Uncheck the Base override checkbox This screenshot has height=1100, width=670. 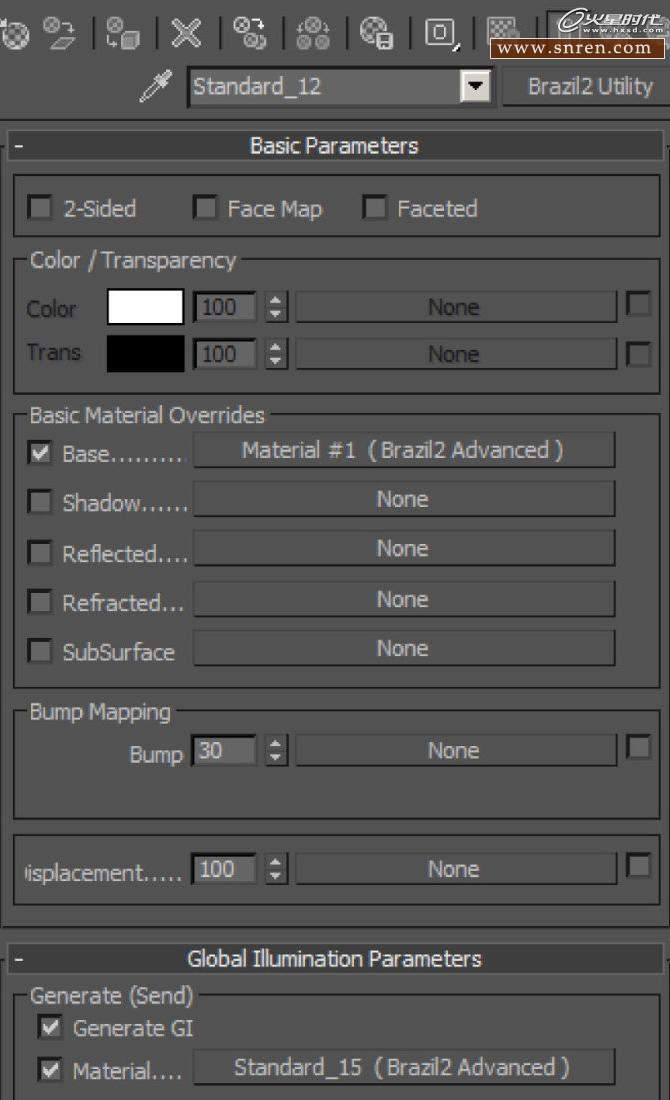coord(40,452)
